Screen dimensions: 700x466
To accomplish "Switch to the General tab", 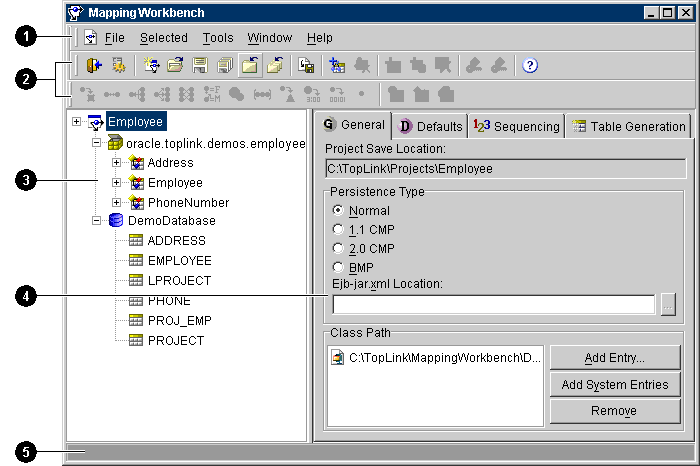I will [354, 125].
